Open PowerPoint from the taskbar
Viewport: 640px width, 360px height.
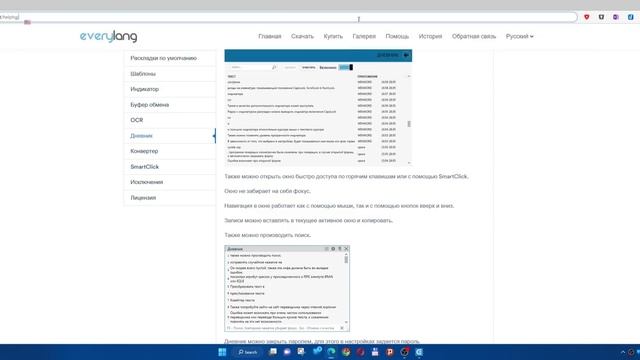tap(390, 352)
